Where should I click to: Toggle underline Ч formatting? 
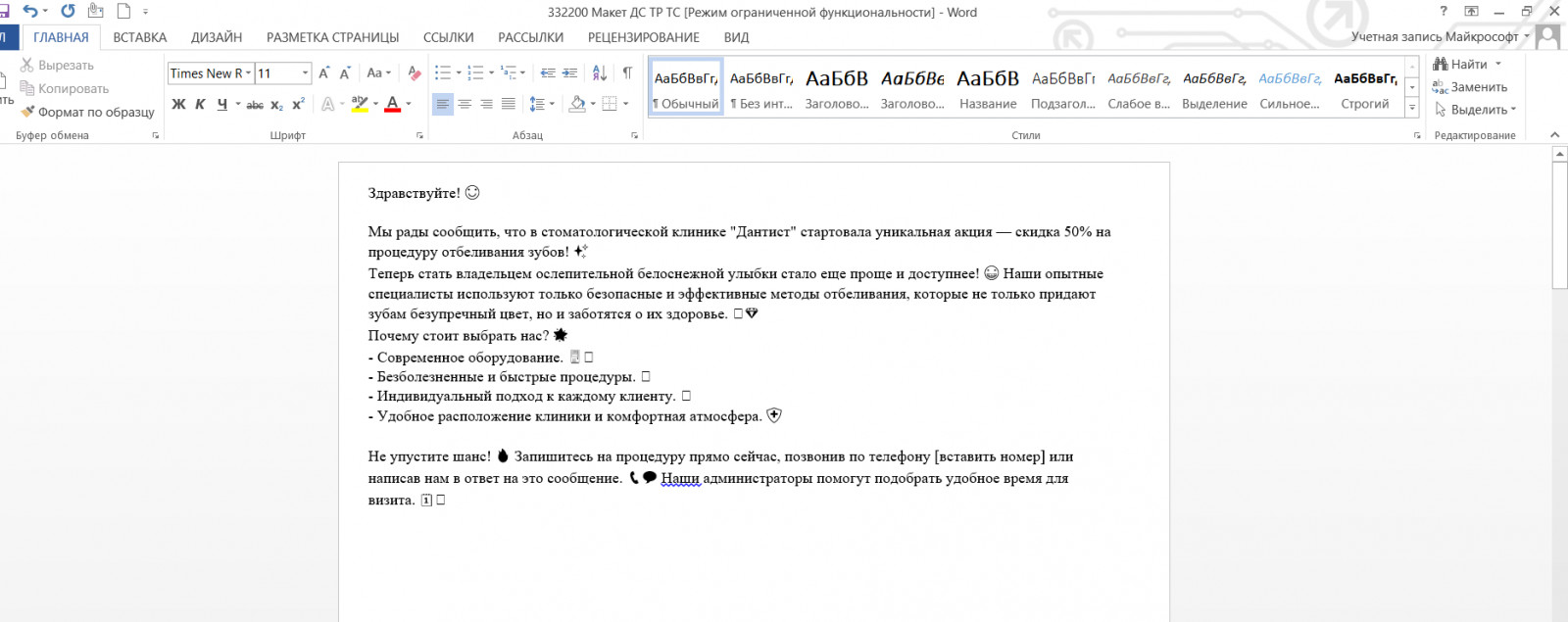click(222, 104)
